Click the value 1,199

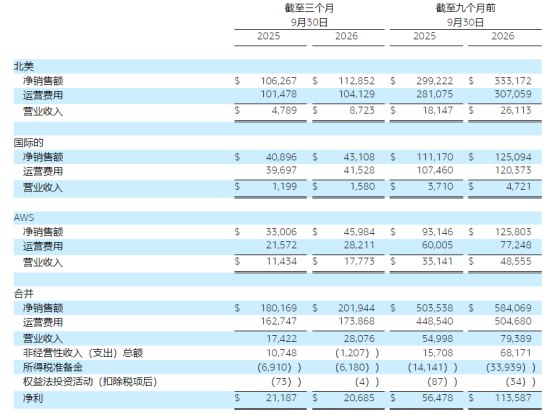284,187
